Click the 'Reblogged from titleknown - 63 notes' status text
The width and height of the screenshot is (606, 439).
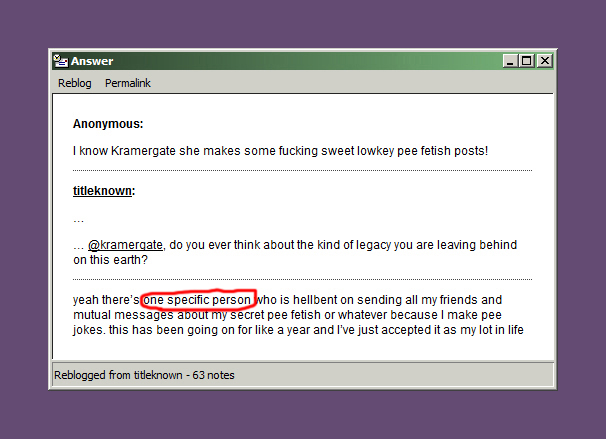[x=144, y=375]
